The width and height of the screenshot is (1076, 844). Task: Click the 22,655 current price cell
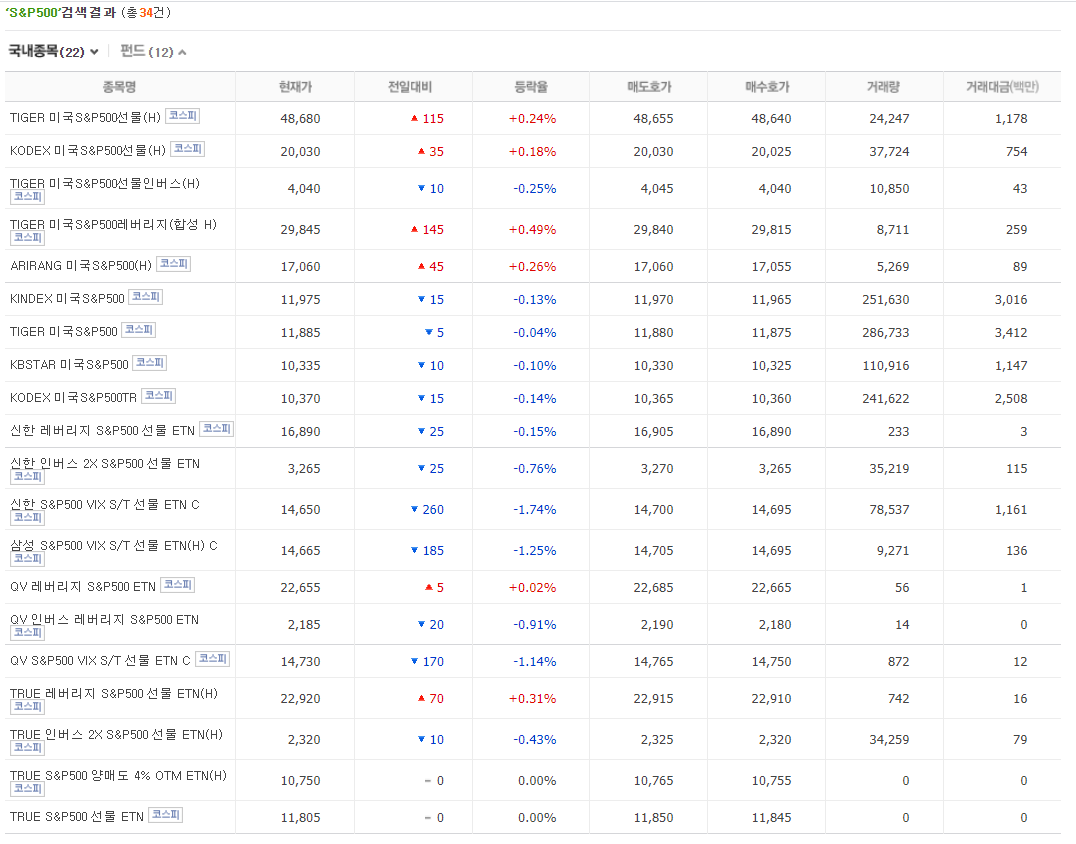click(300, 588)
